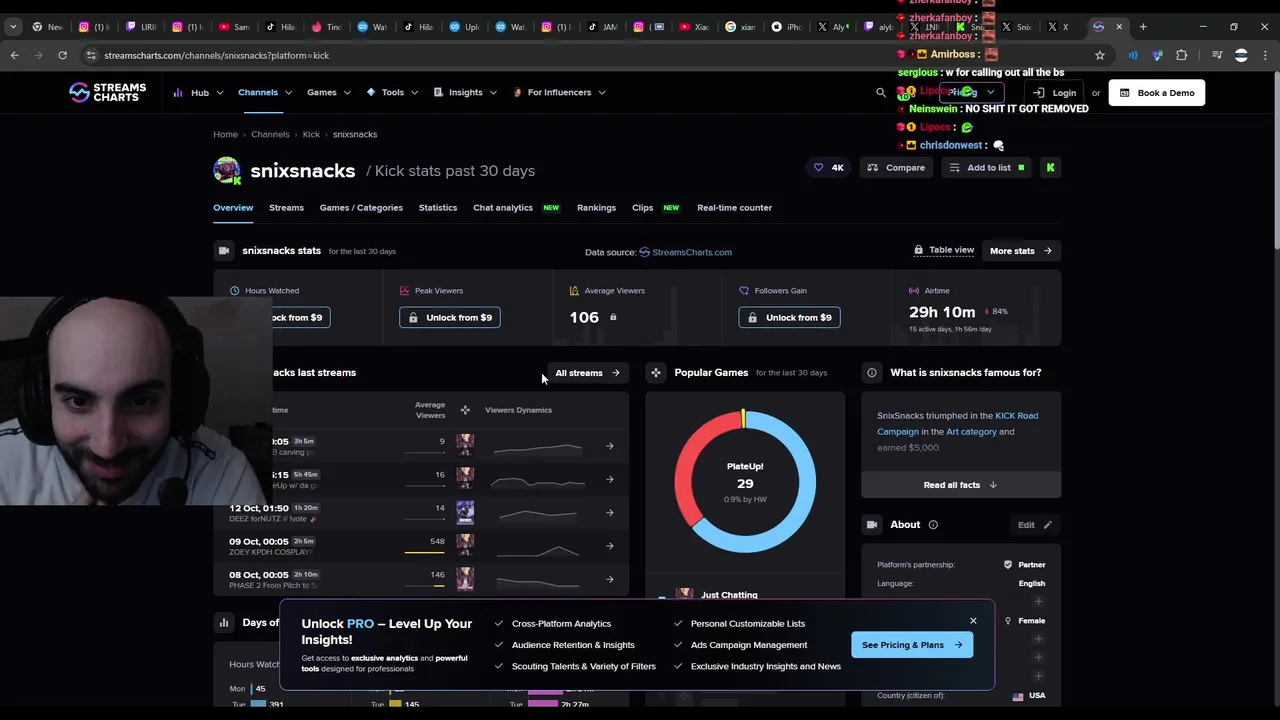Click the game column icon in streams header
The width and height of the screenshot is (1280, 720).
(x=465, y=410)
